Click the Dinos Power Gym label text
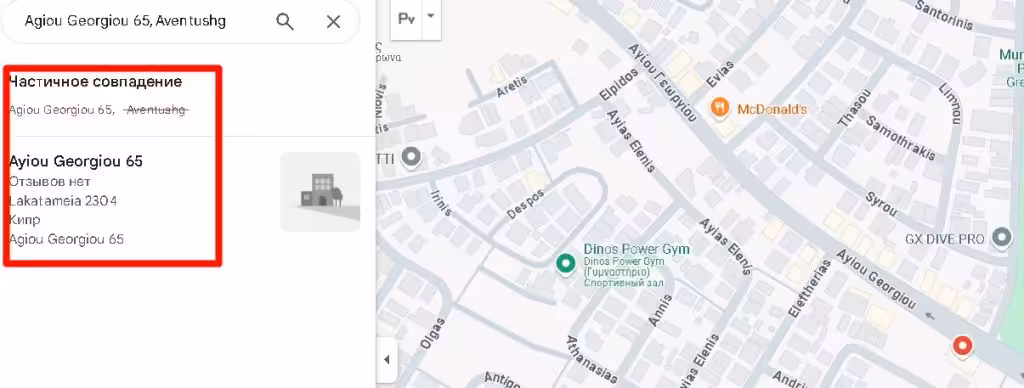This screenshot has width=1024, height=388. click(636, 250)
